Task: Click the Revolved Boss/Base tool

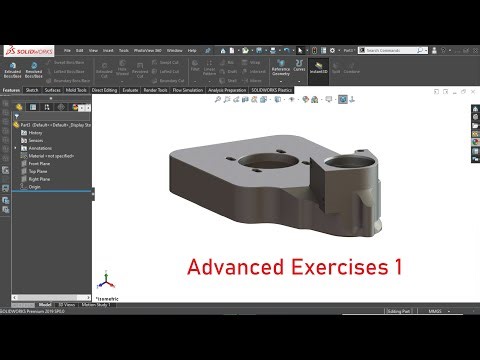Action: [34, 70]
